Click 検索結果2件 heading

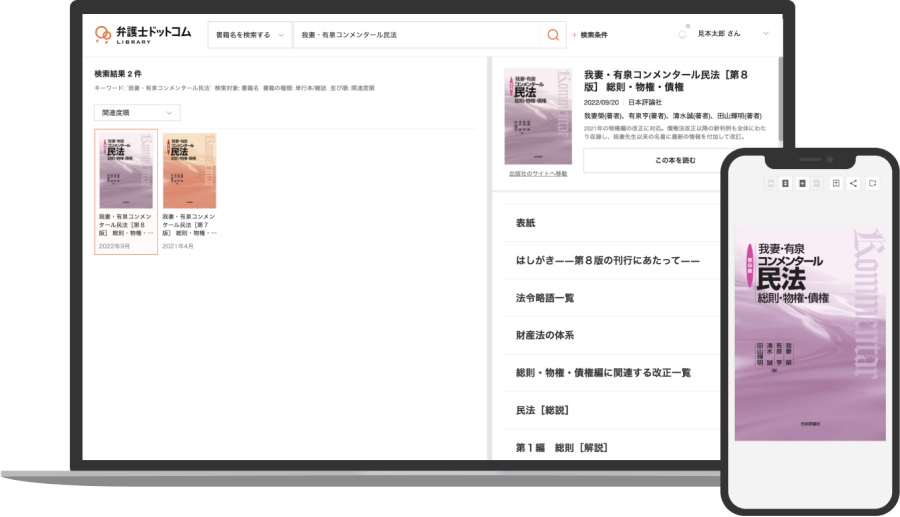118,74
